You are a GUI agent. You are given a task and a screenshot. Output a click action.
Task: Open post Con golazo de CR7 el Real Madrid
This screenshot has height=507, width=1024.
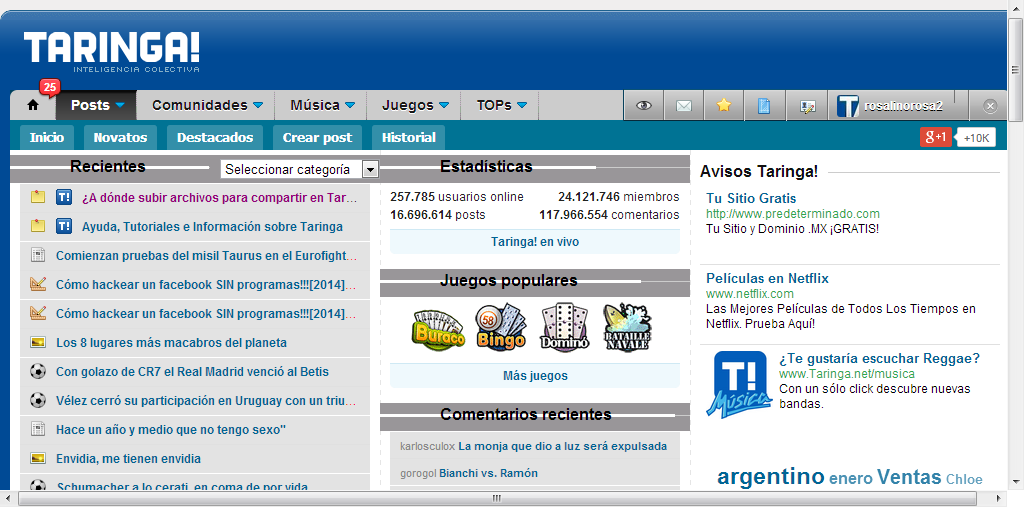coord(192,372)
